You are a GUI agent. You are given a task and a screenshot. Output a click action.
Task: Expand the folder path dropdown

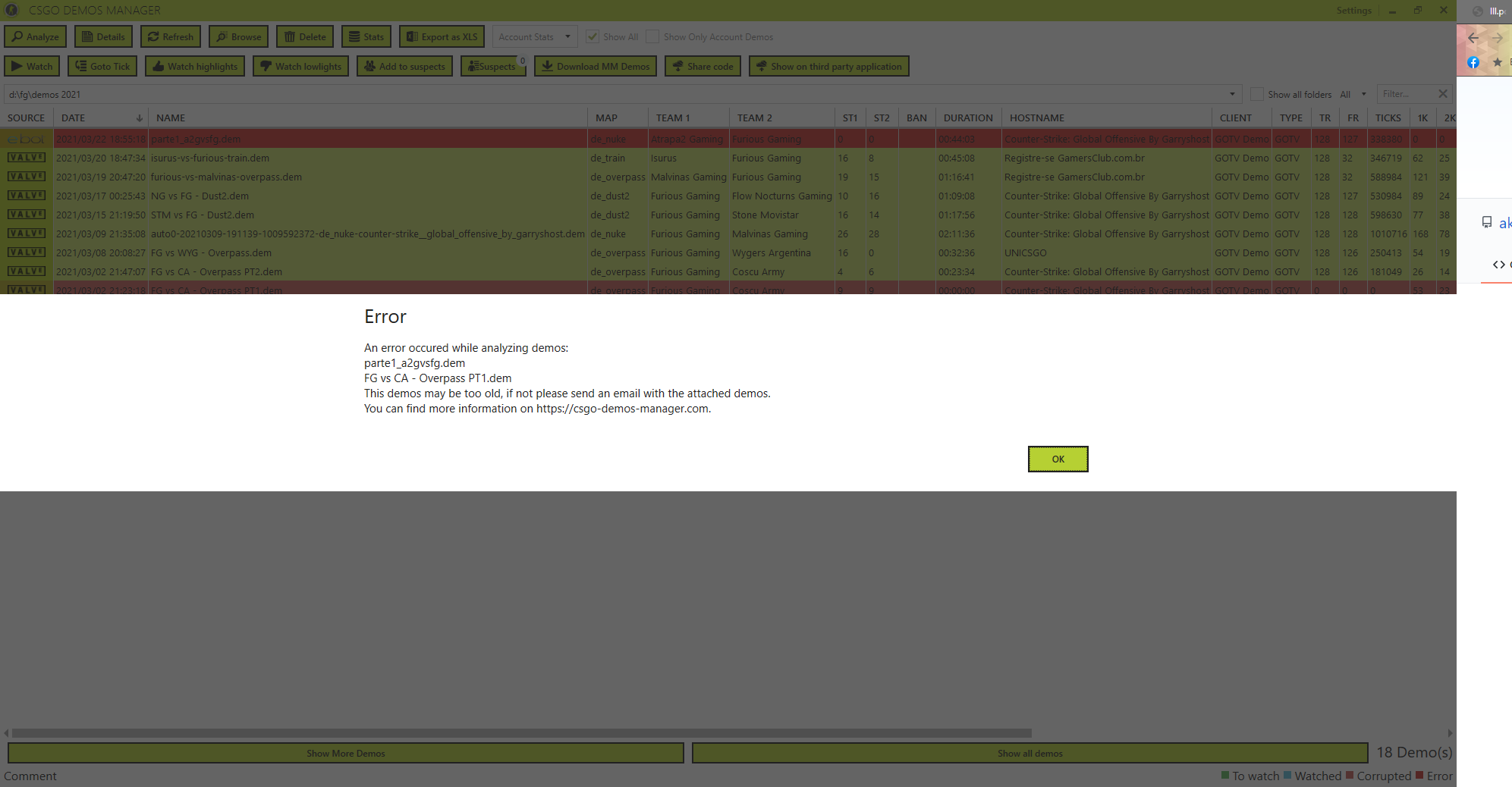tap(1232, 94)
